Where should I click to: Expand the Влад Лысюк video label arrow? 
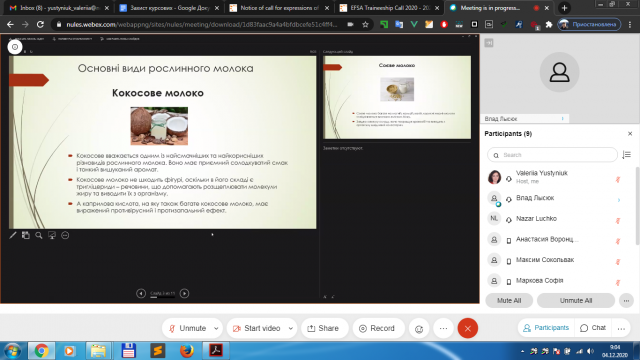562,119
